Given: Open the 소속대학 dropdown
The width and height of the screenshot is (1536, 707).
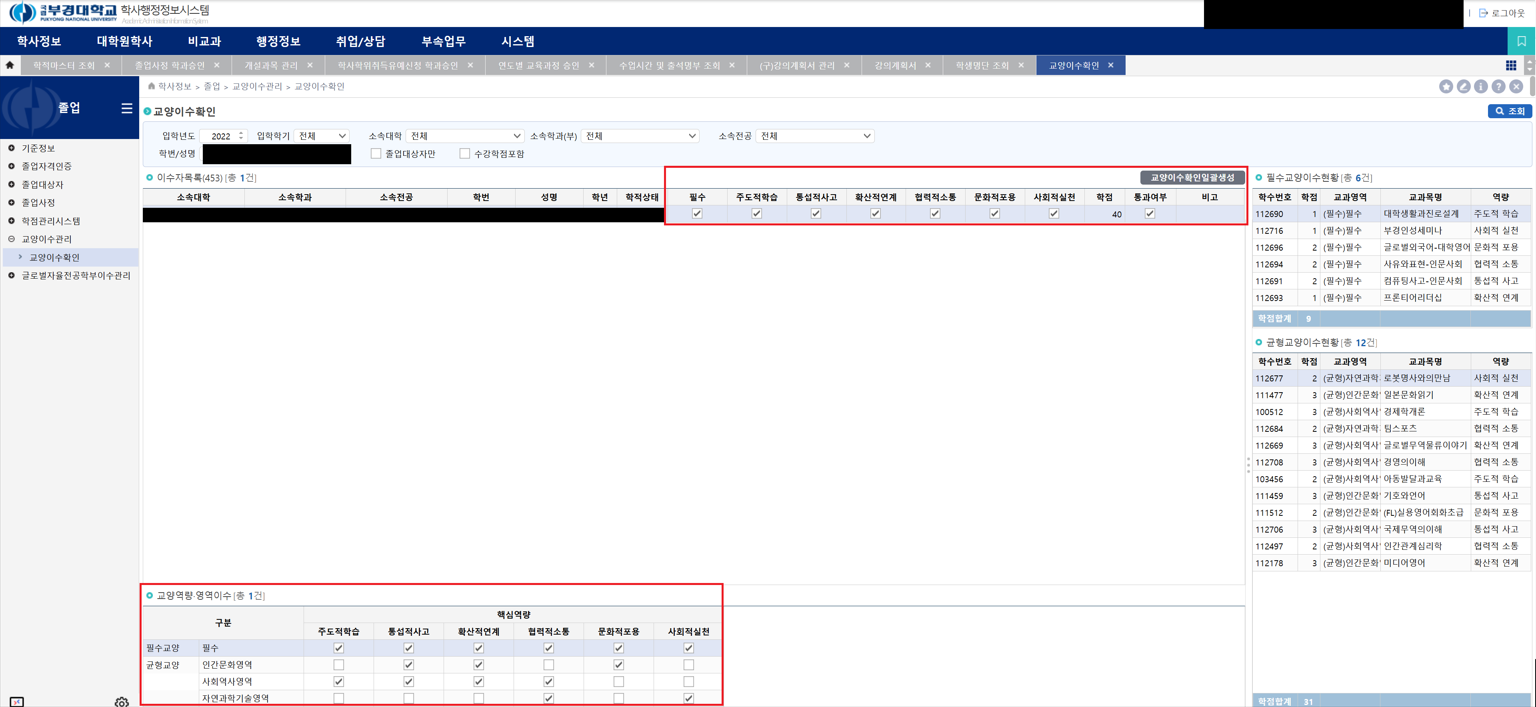Looking at the screenshot, I should coord(465,136).
